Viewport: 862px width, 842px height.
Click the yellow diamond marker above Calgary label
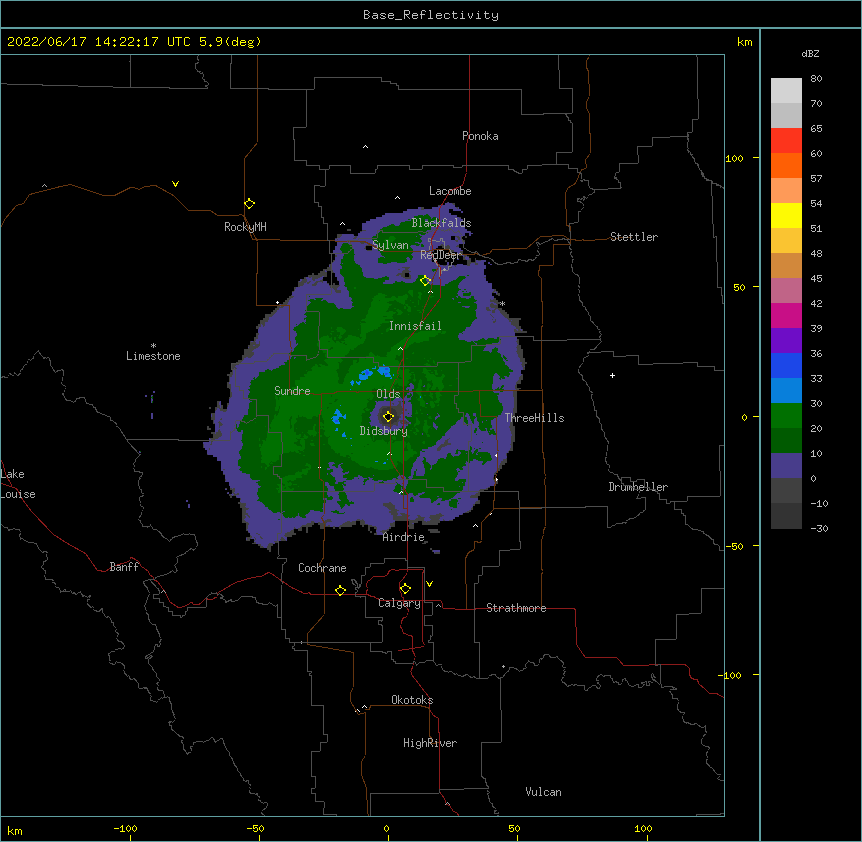[405, 589]
